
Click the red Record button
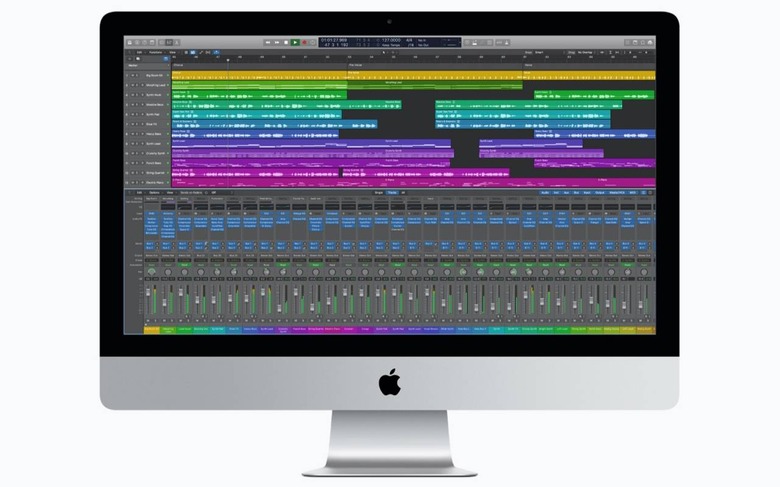pyautogui.click(x=304, y=43)
